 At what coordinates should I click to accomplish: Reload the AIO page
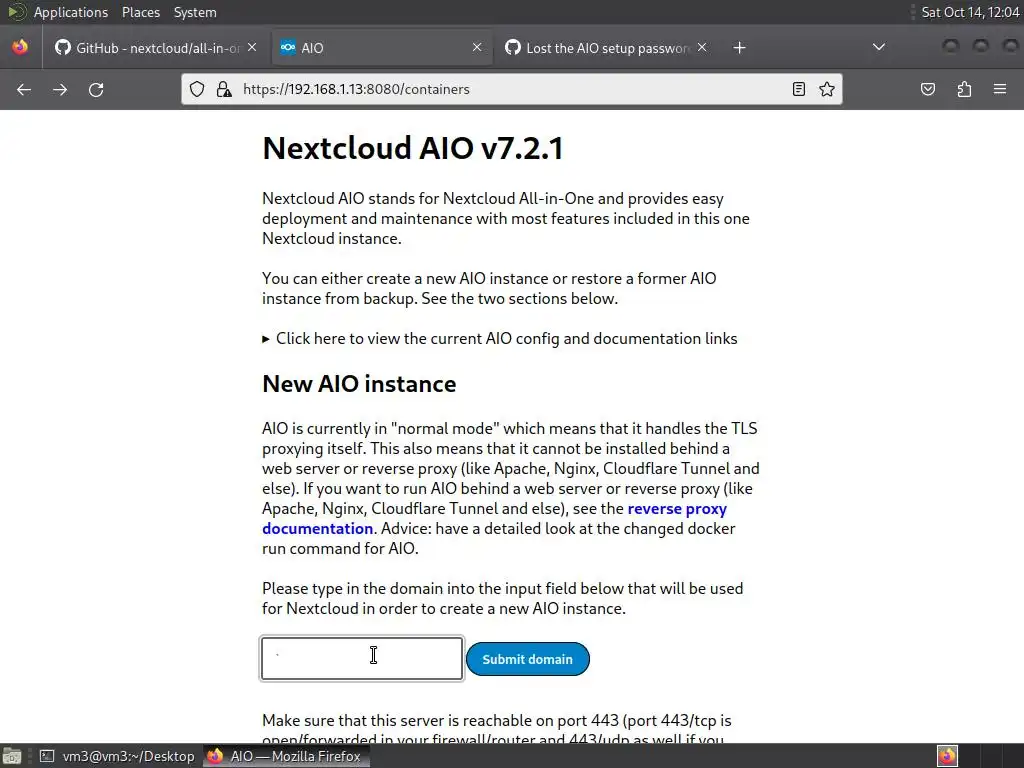[96, 89]
